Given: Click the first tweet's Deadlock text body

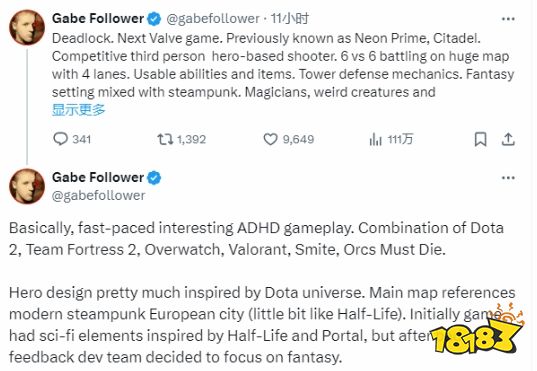Looking at the screenshot, I should (283, 65).
